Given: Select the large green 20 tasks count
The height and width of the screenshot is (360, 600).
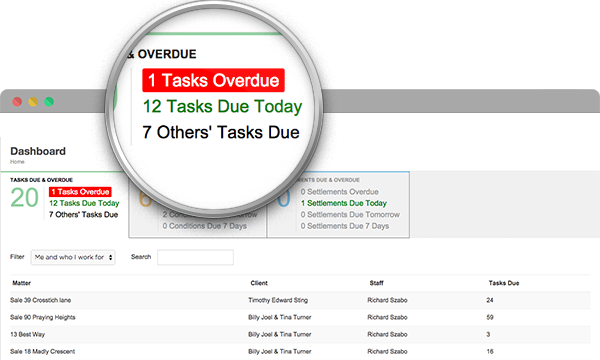Looking at the screenshot, I should 24,198.
